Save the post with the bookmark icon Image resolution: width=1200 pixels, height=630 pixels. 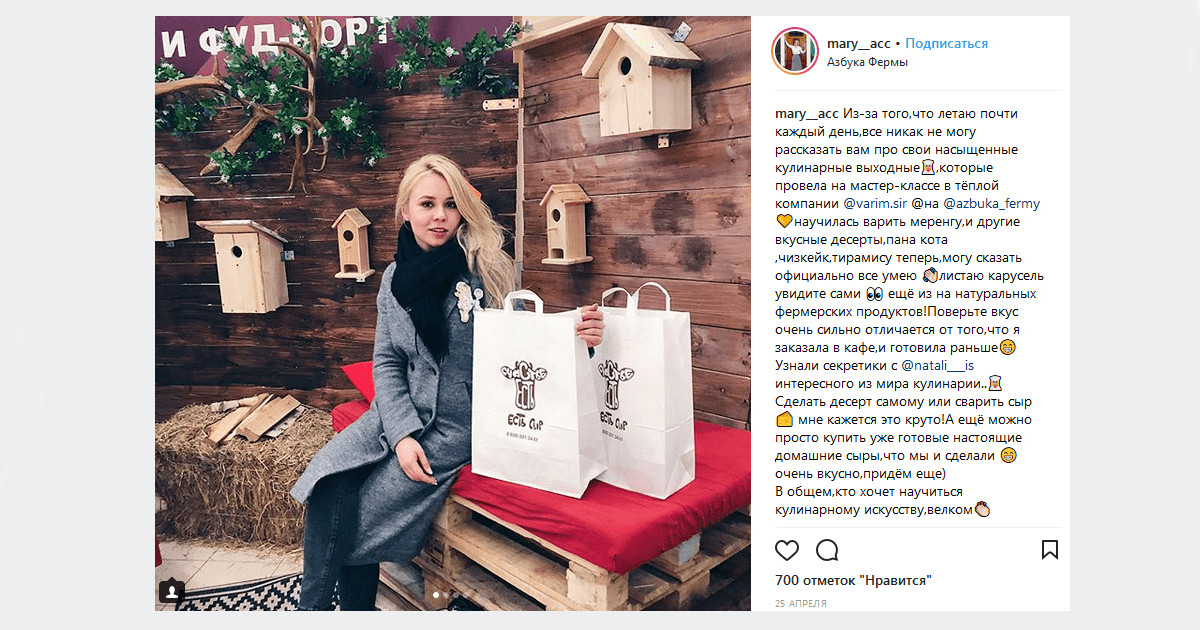[1050, 550]
